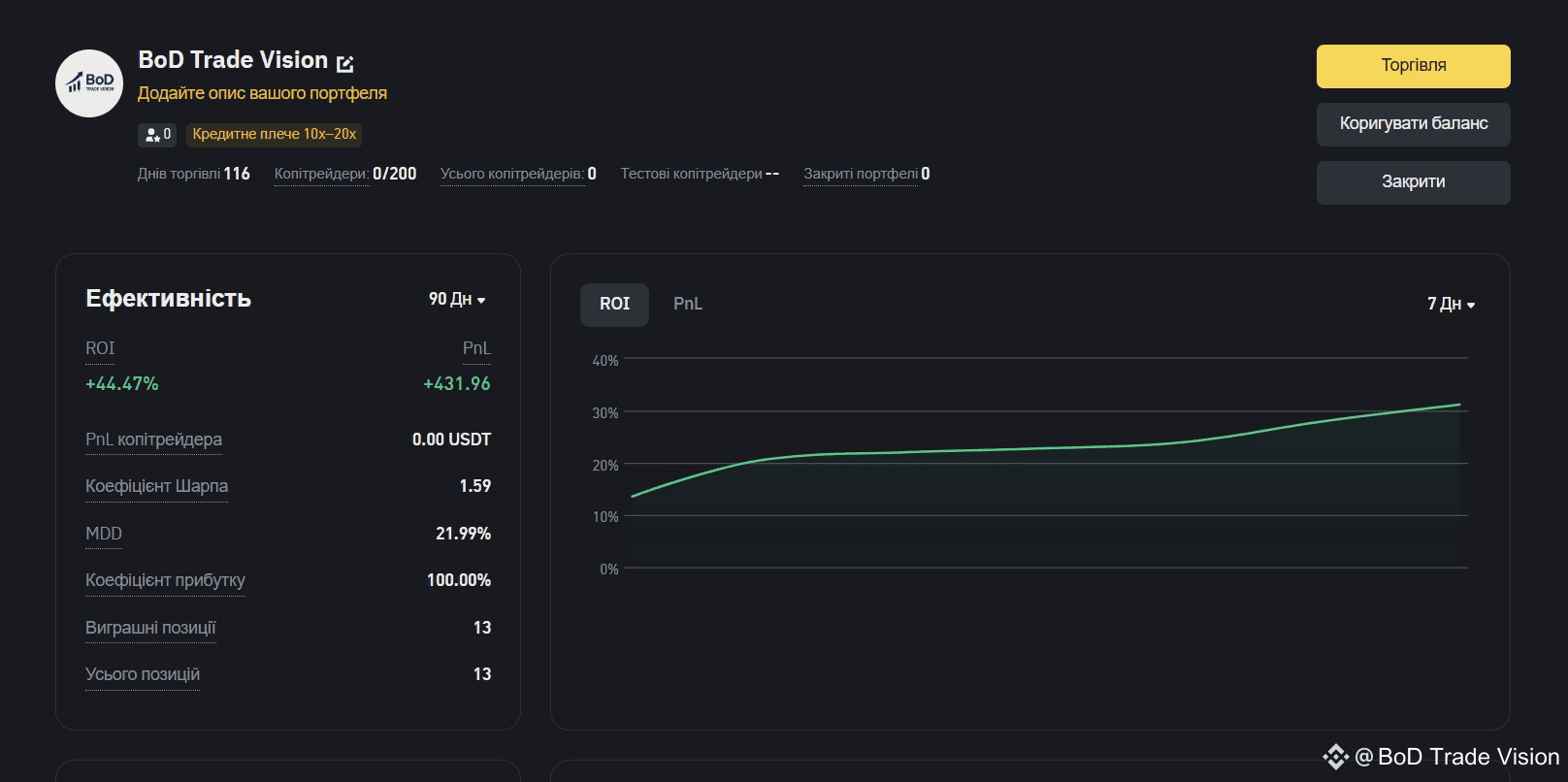
Task: Click the PnL копітрейдера label
Action: (x=153, y=440)
